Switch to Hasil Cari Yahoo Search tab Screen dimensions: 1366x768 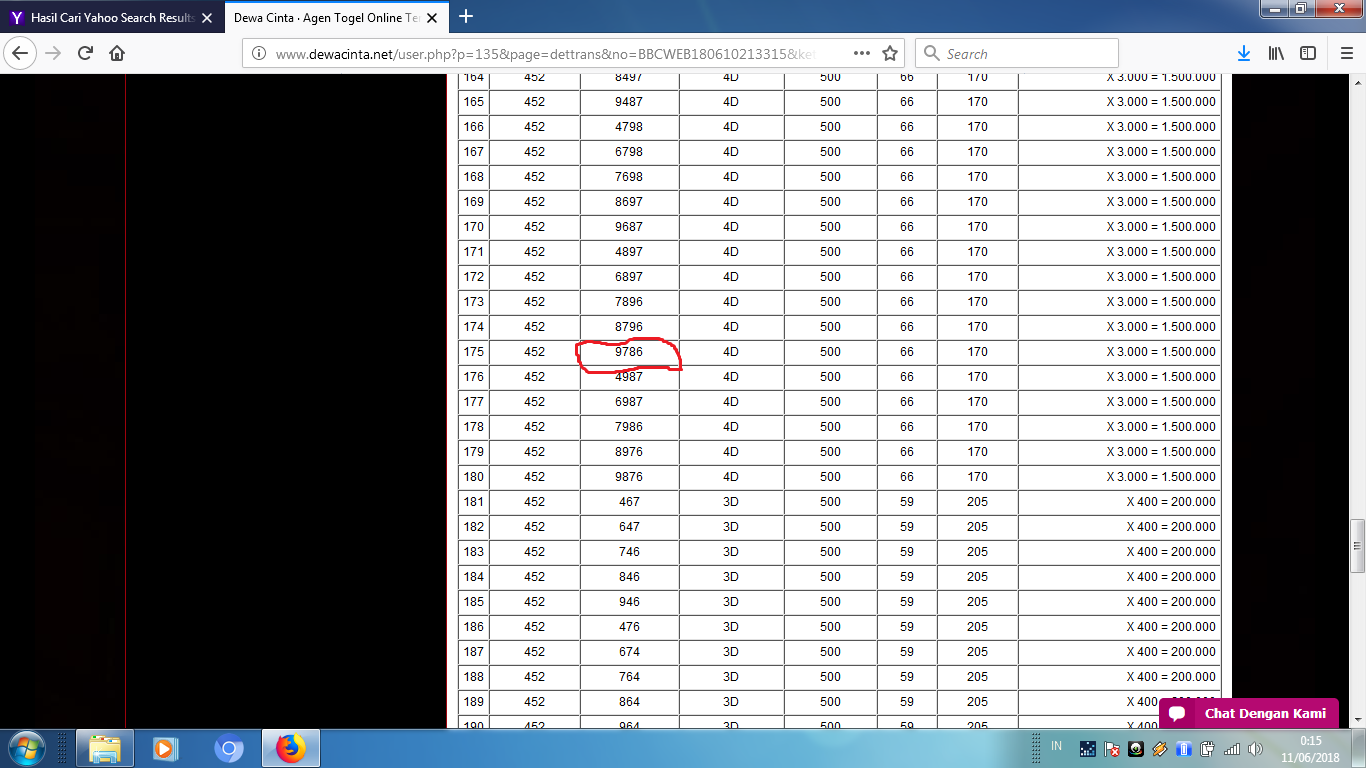110,18
